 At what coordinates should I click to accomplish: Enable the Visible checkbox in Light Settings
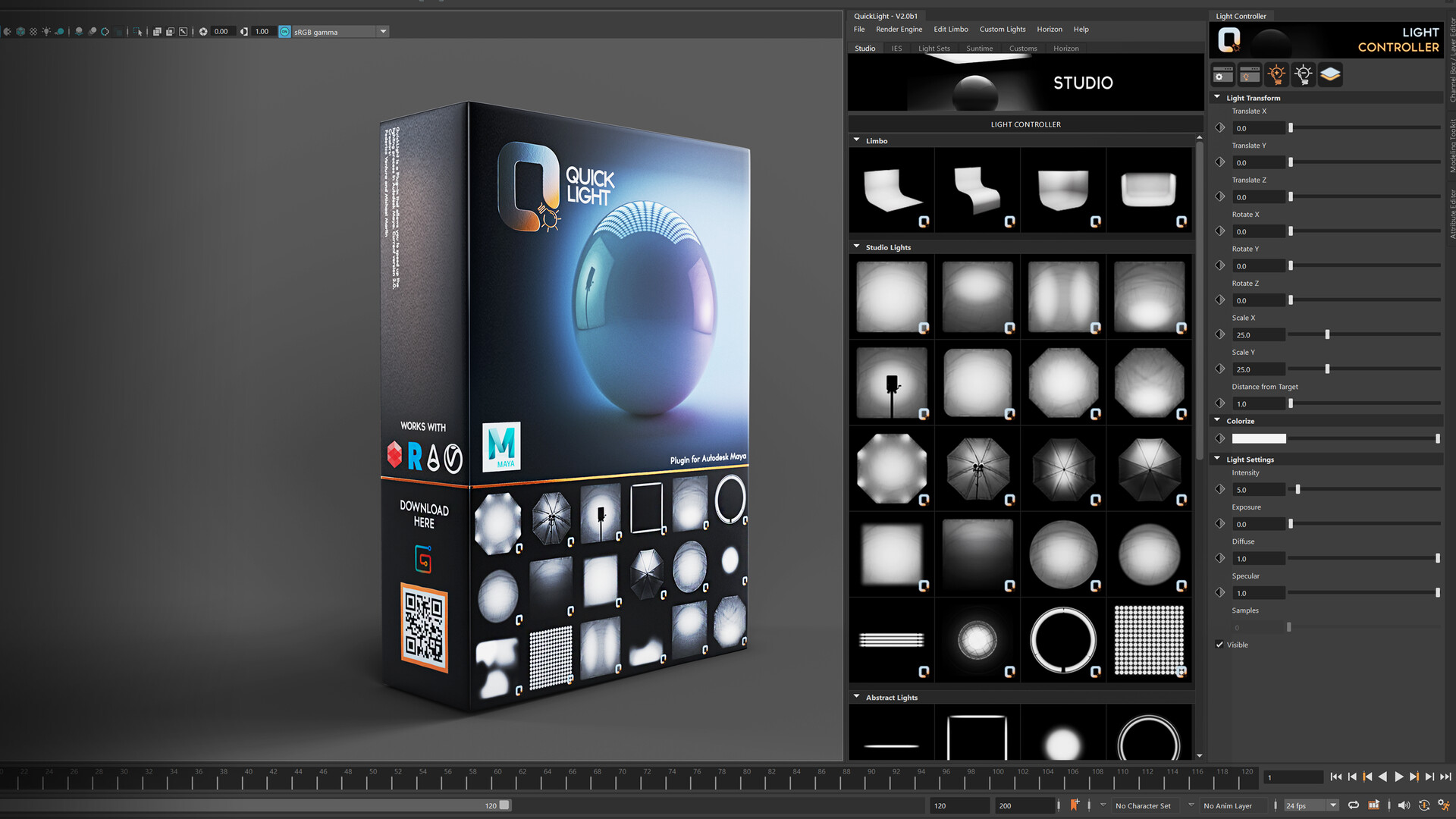click(1219, 645)
